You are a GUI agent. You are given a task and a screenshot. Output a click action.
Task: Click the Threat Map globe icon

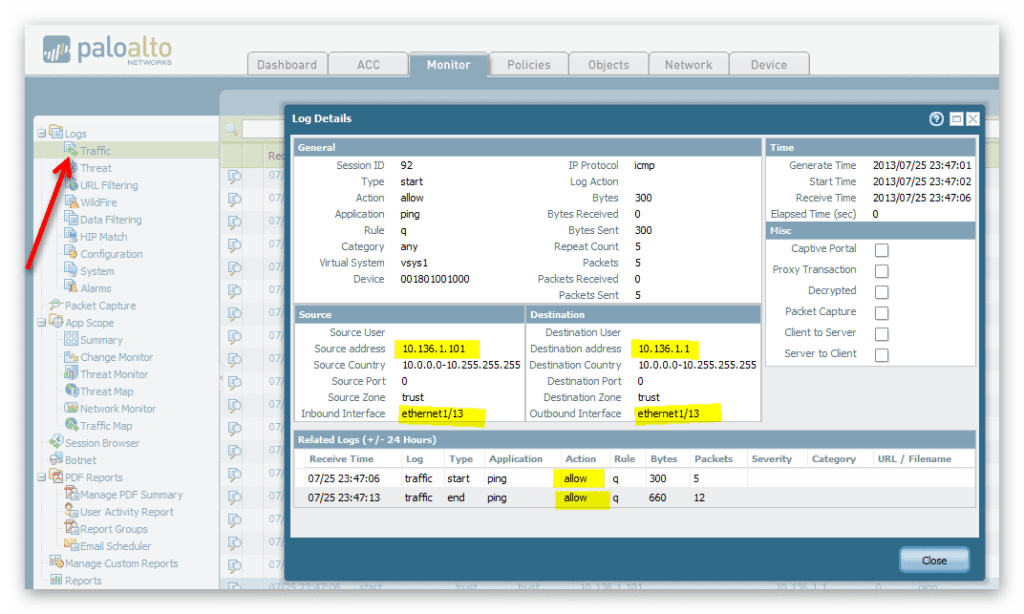(x=71, y=391)
